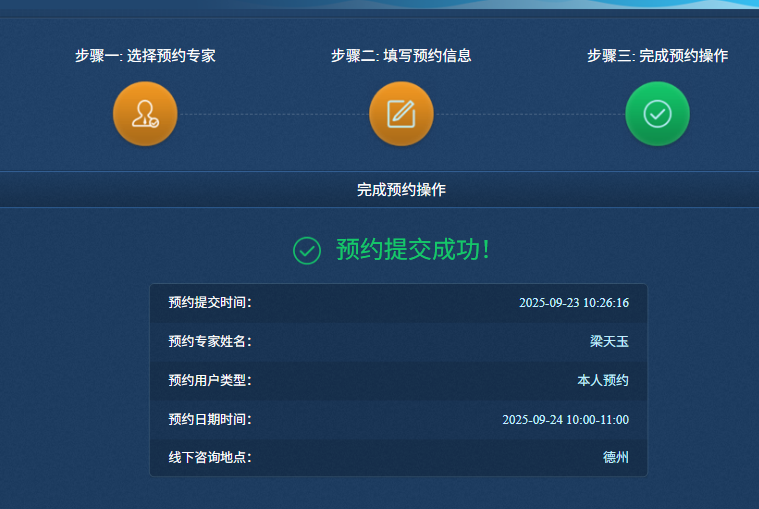Screen dimensions: 759x509
Task: Click the 完成预约操作 section header bar
Action: [400, 189]
